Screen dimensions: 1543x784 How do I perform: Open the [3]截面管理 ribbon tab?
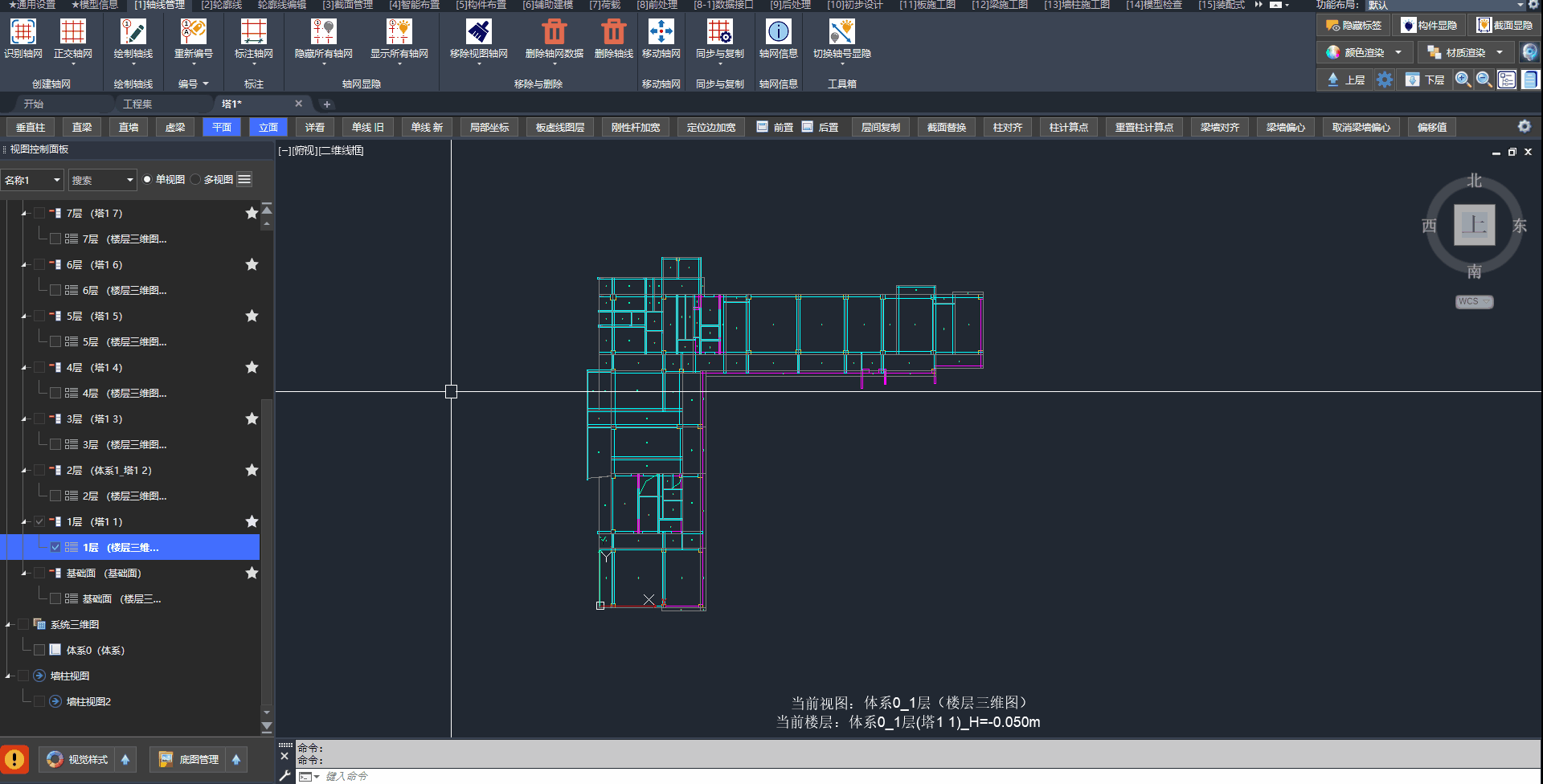pyautogui.click(x=347, y=5)
